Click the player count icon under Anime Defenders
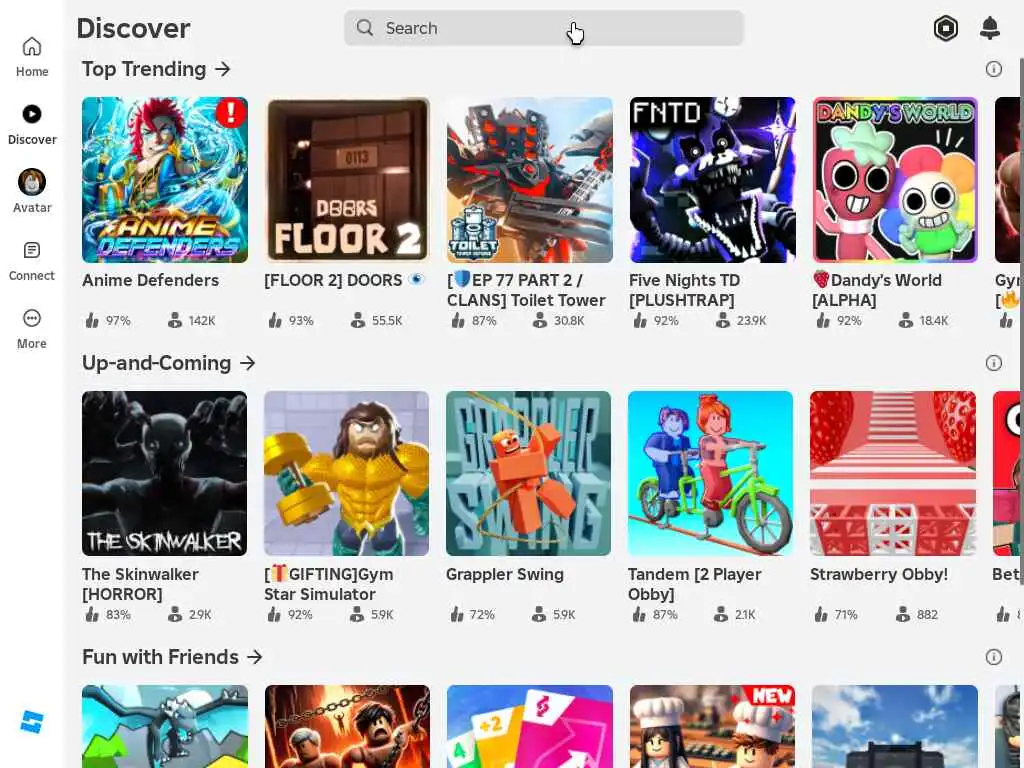This screenshot has height=768, width=1024. (175, 320)
